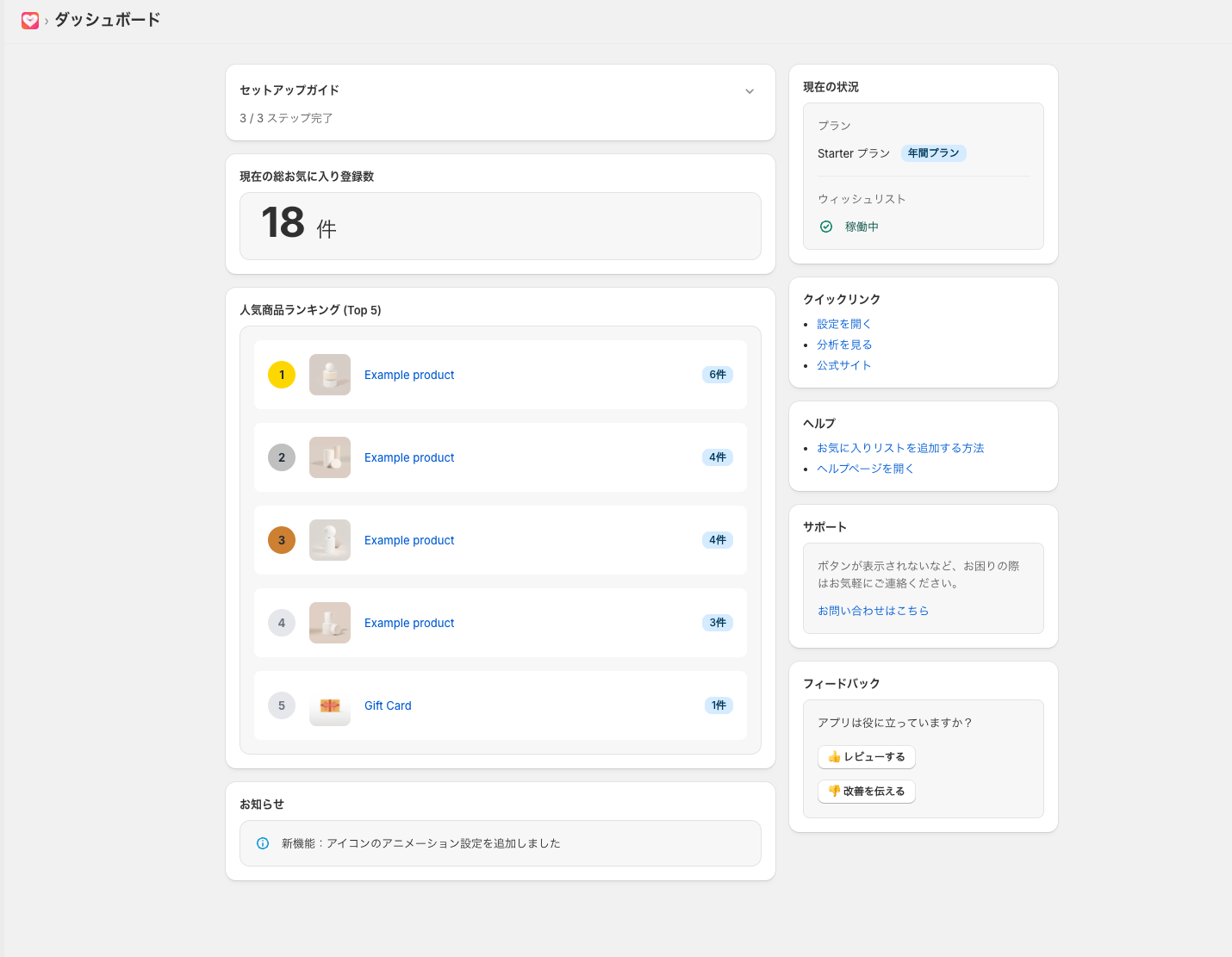Collapse the セットアップガイド section
Image resolution: width=1232 pixels, height=957 pixels.
[x=750, y=90]
